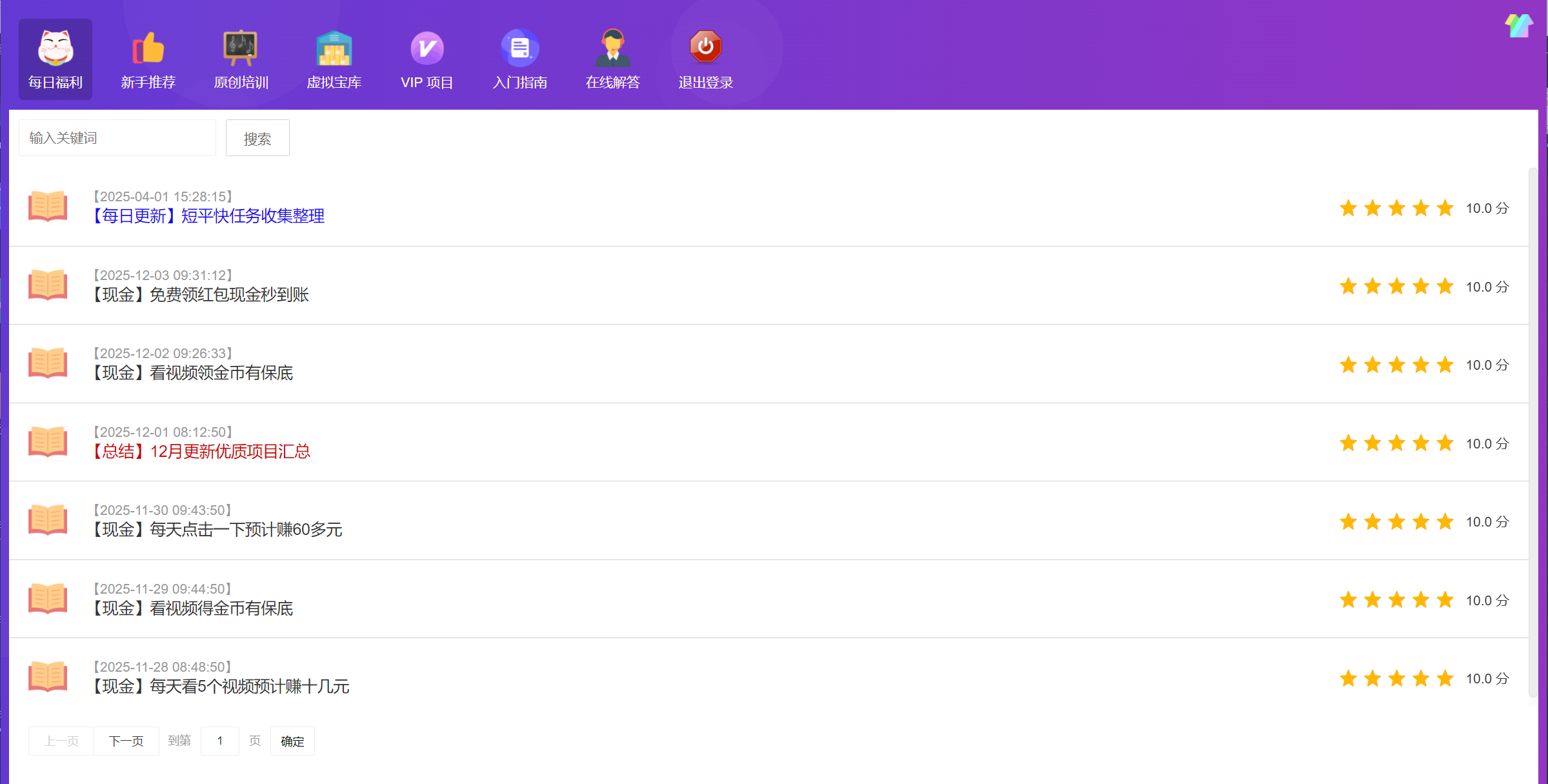Image resolution: width=1548 pixels, height=784 pixels.
Task: Click the t-shirt theme icon at top right
Action: pos(1518,26)
